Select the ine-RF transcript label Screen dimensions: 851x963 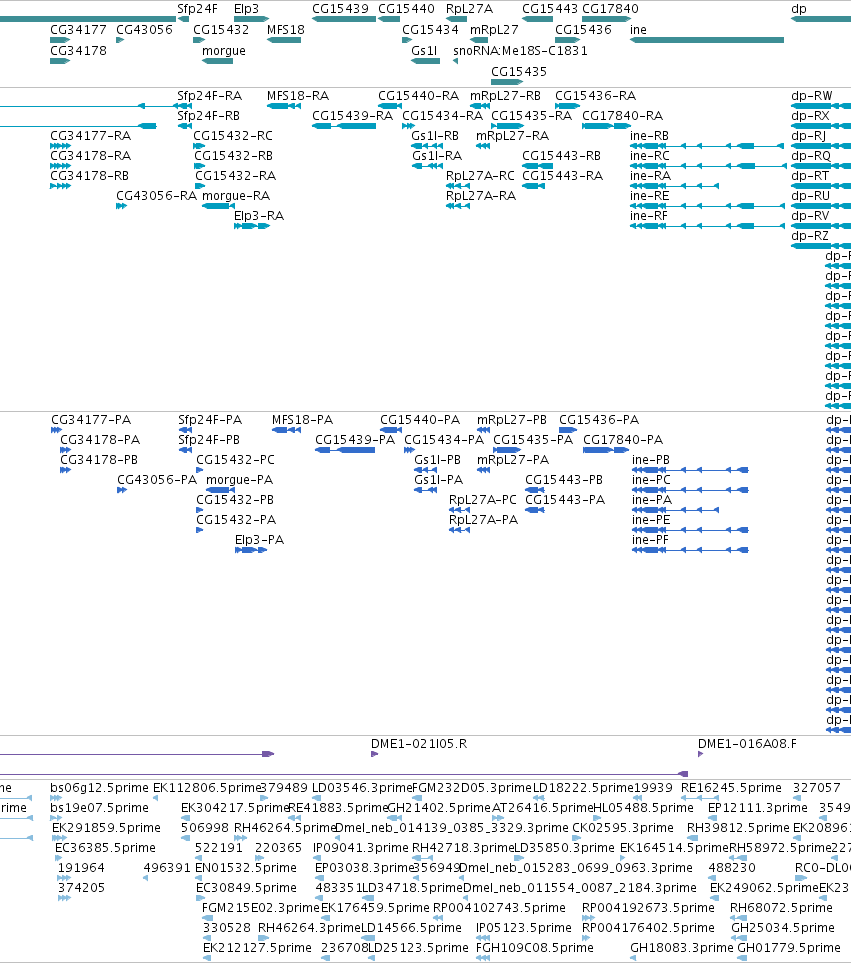coord(648,216)
